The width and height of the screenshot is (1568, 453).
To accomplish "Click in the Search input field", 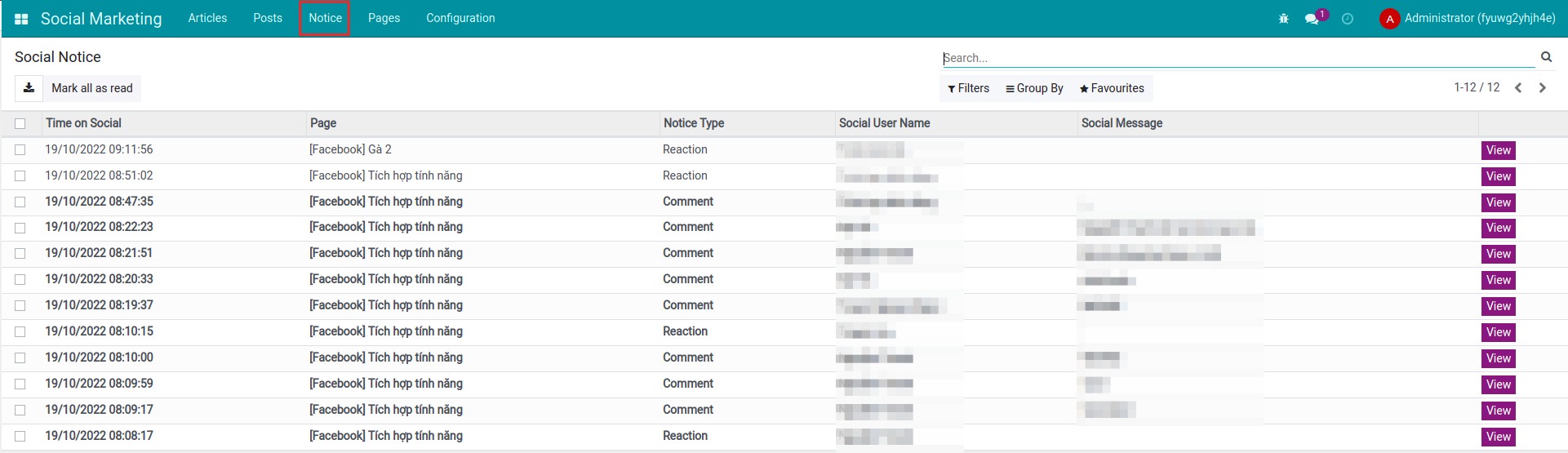I will point(1237,58).
